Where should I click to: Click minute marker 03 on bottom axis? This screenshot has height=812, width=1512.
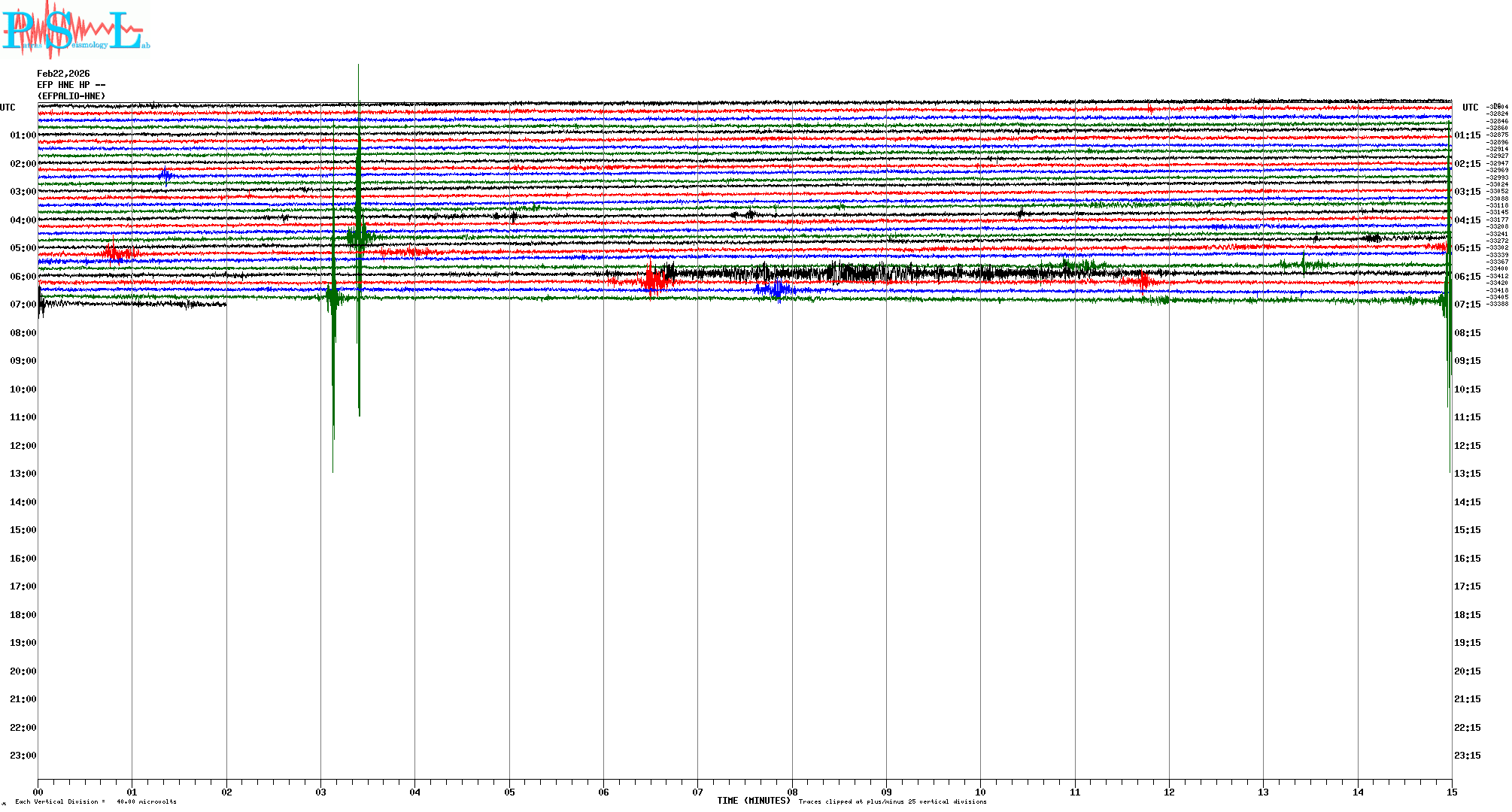click(x=321, y=792)
